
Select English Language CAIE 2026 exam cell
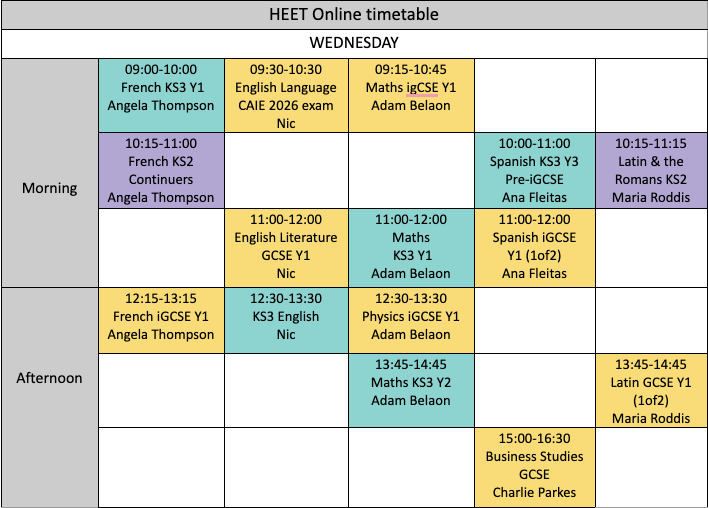[286, 88]
